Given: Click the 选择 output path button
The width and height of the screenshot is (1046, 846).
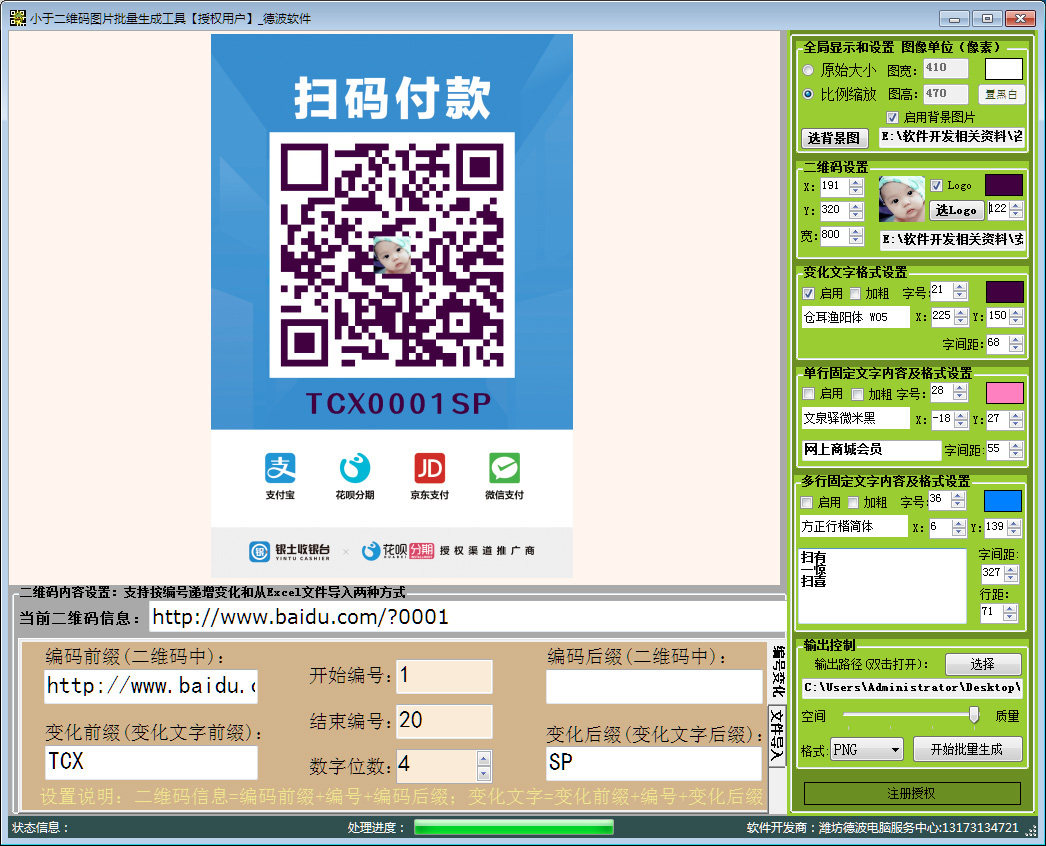Looking at the screenshot, I should click(x=983, y=664).
